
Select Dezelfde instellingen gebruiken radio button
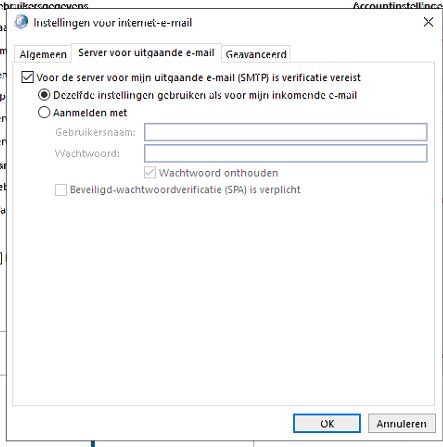point(44,95)
